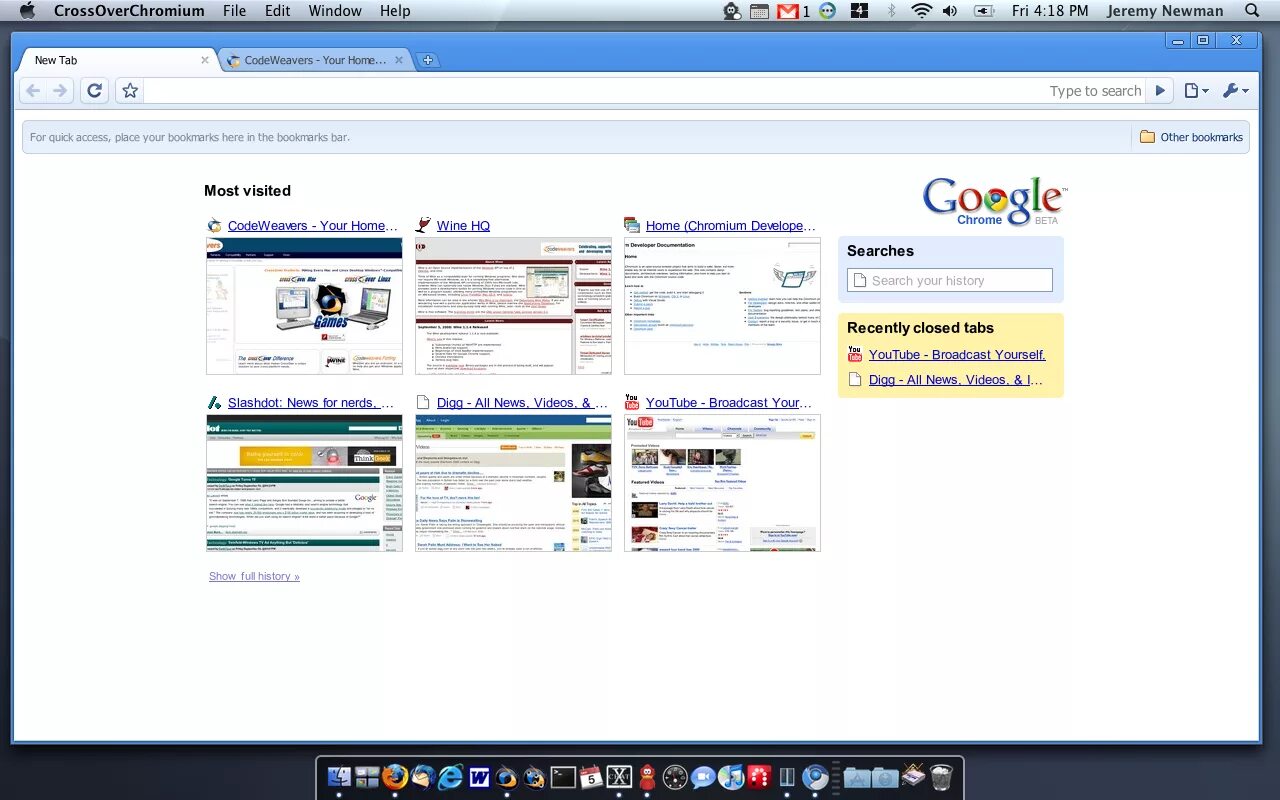Open the Page menu dropdown
The image size is (1280, 800).
coord(1196,91)
